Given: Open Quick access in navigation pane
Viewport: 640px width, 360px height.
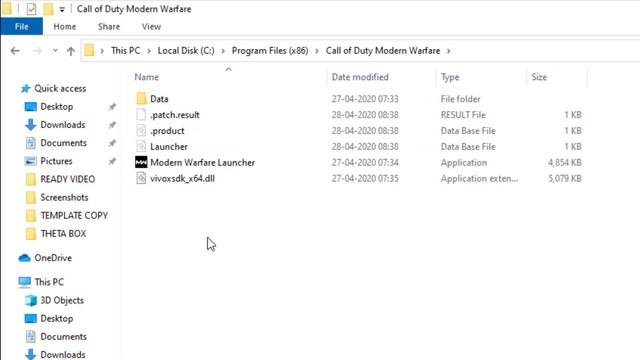Looking at the screenshot, I should (60, 89).
